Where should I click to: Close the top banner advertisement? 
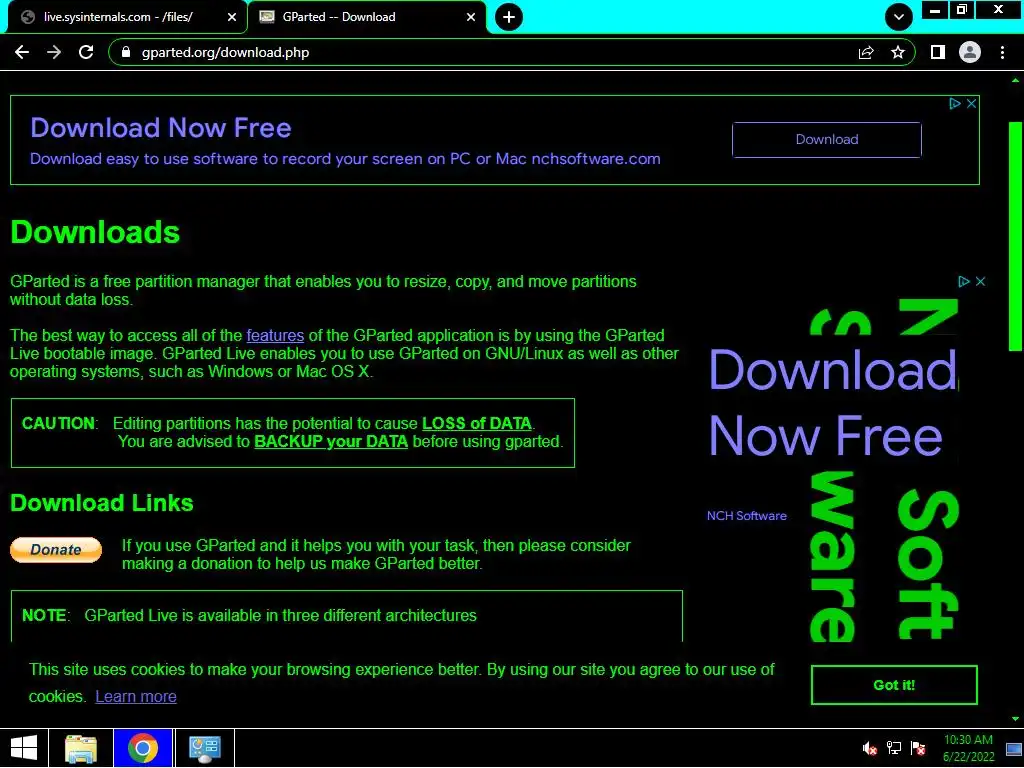click(972, 103)
